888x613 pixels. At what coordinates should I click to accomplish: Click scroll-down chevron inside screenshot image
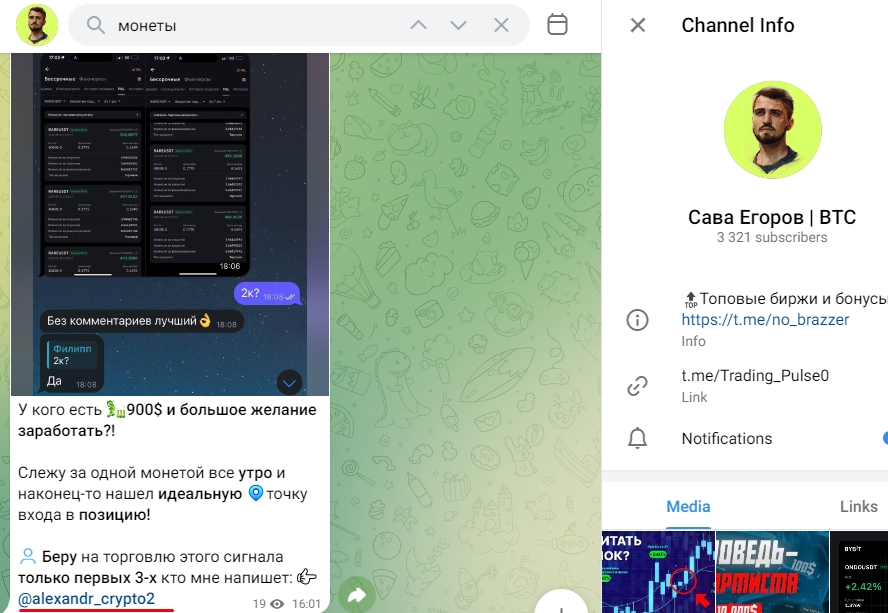tap(289, 383)
